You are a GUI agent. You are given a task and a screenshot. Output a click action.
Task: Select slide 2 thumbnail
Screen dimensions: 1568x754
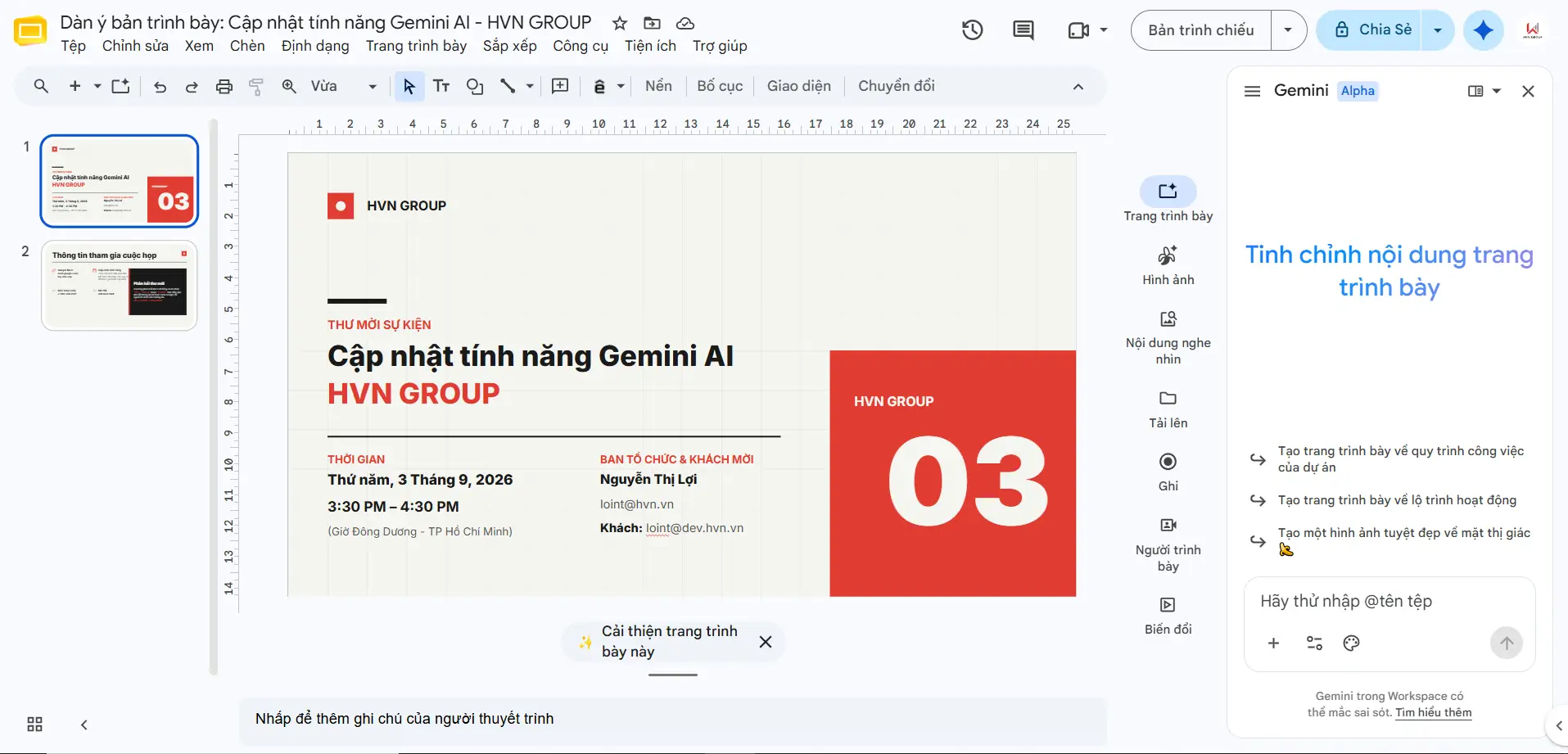point(120,286)
